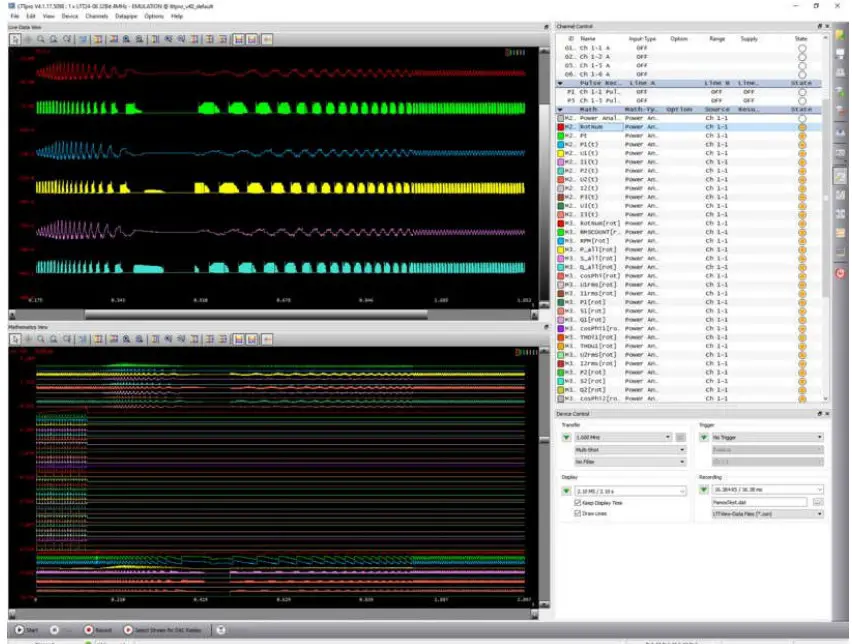This screenshot has width=852, height=644.
Task: Expand the 1.000 MHz sample rate dropdown
Action: pos(622,437)
